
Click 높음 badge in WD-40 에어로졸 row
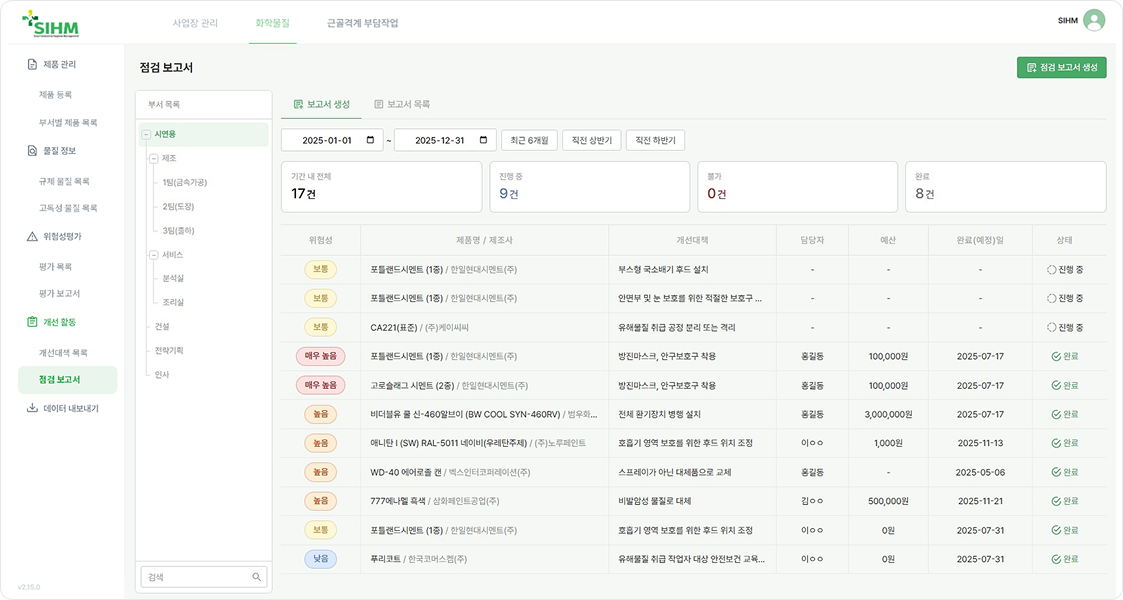(x=321, y=472)
